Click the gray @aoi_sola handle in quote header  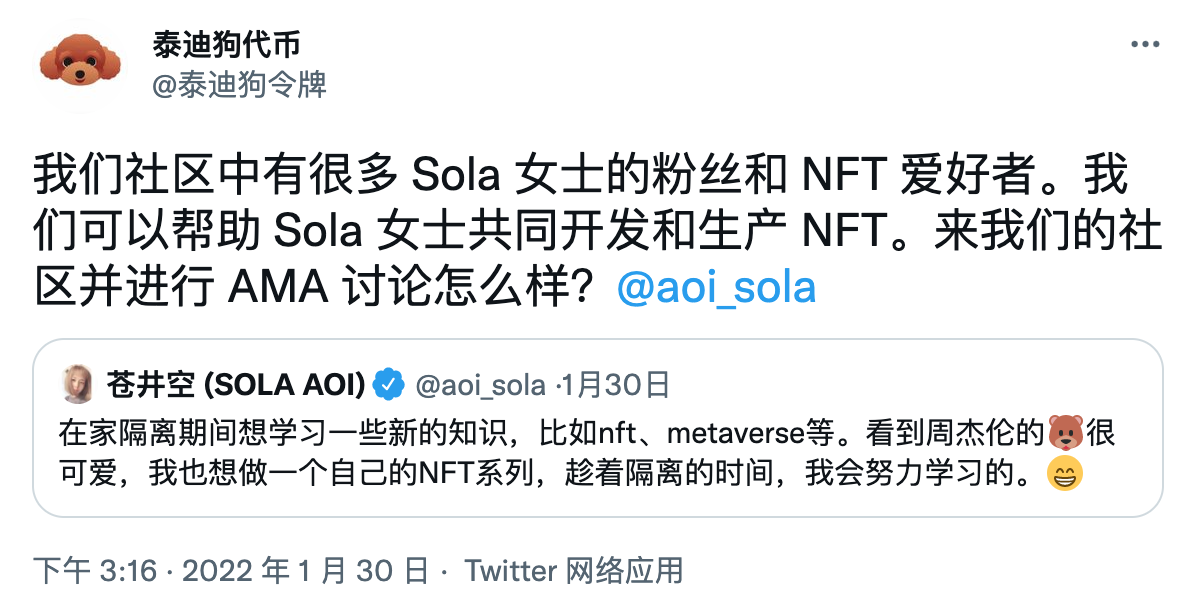pos(480,384)
